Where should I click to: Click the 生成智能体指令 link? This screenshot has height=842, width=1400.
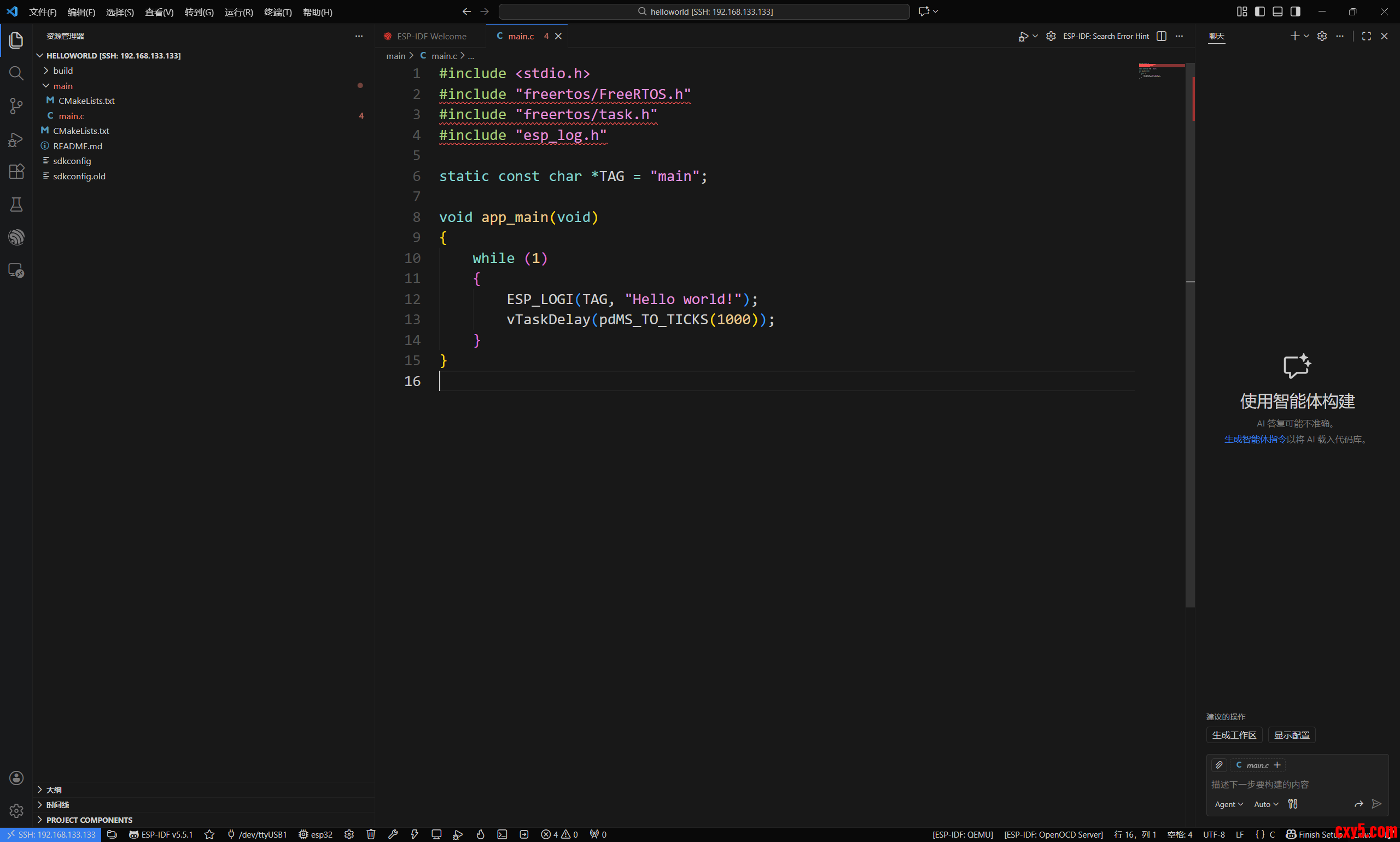coord(1255,439)
